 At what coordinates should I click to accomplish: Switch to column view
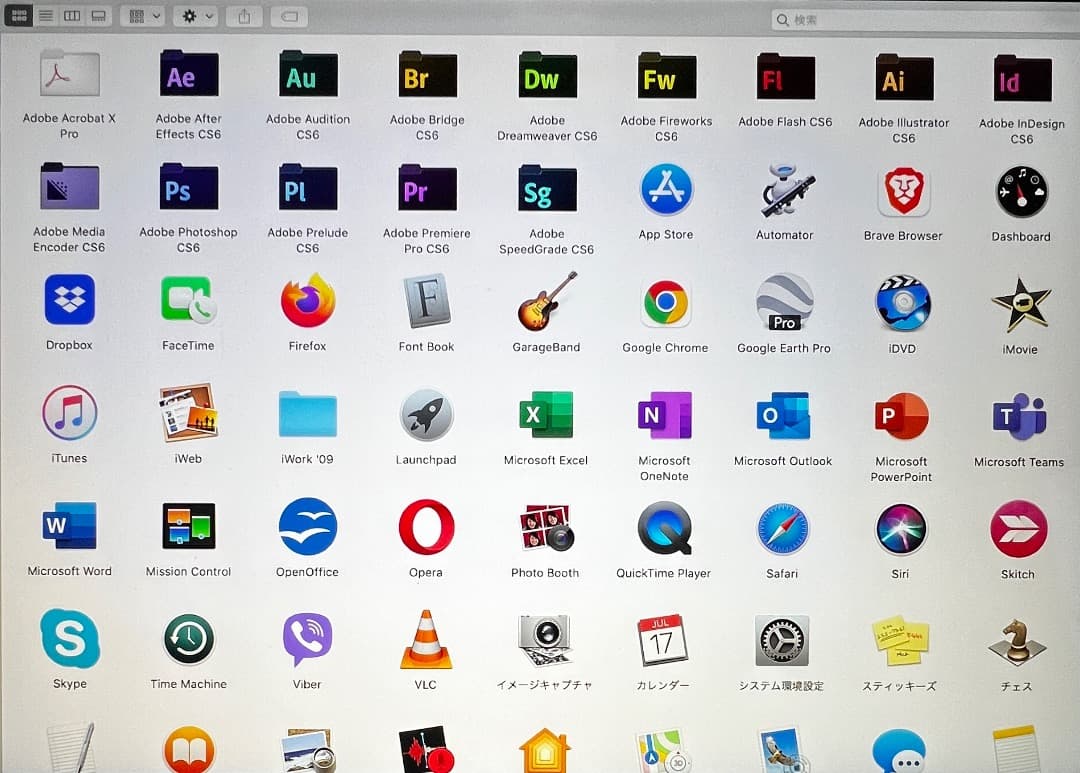click(x=71, y=15)
